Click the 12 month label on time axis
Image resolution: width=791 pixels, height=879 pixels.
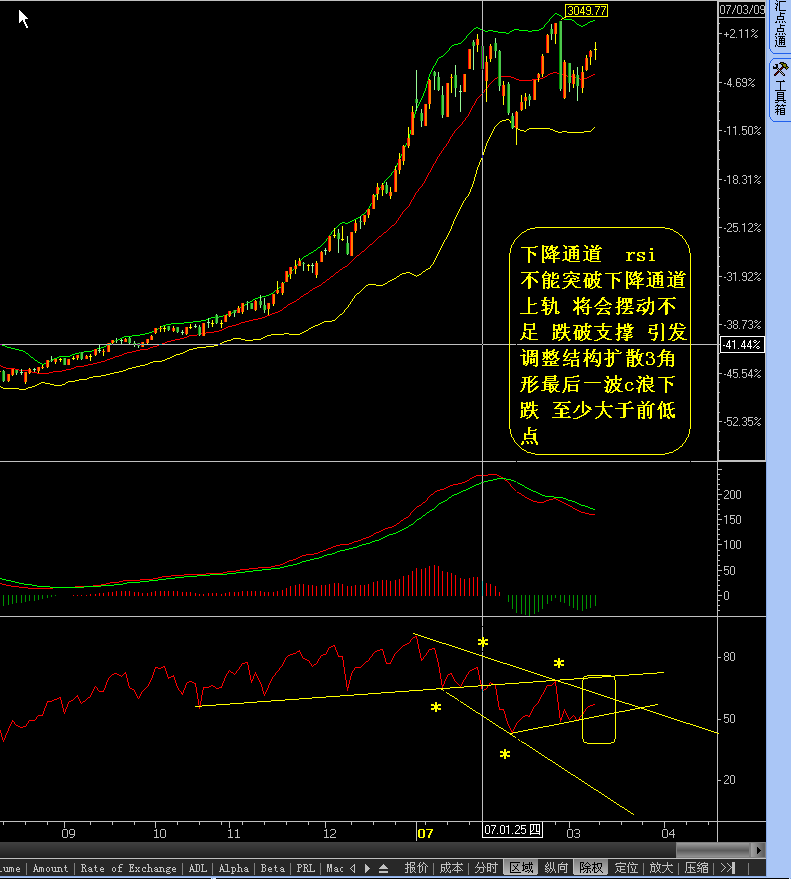(330, 834)
